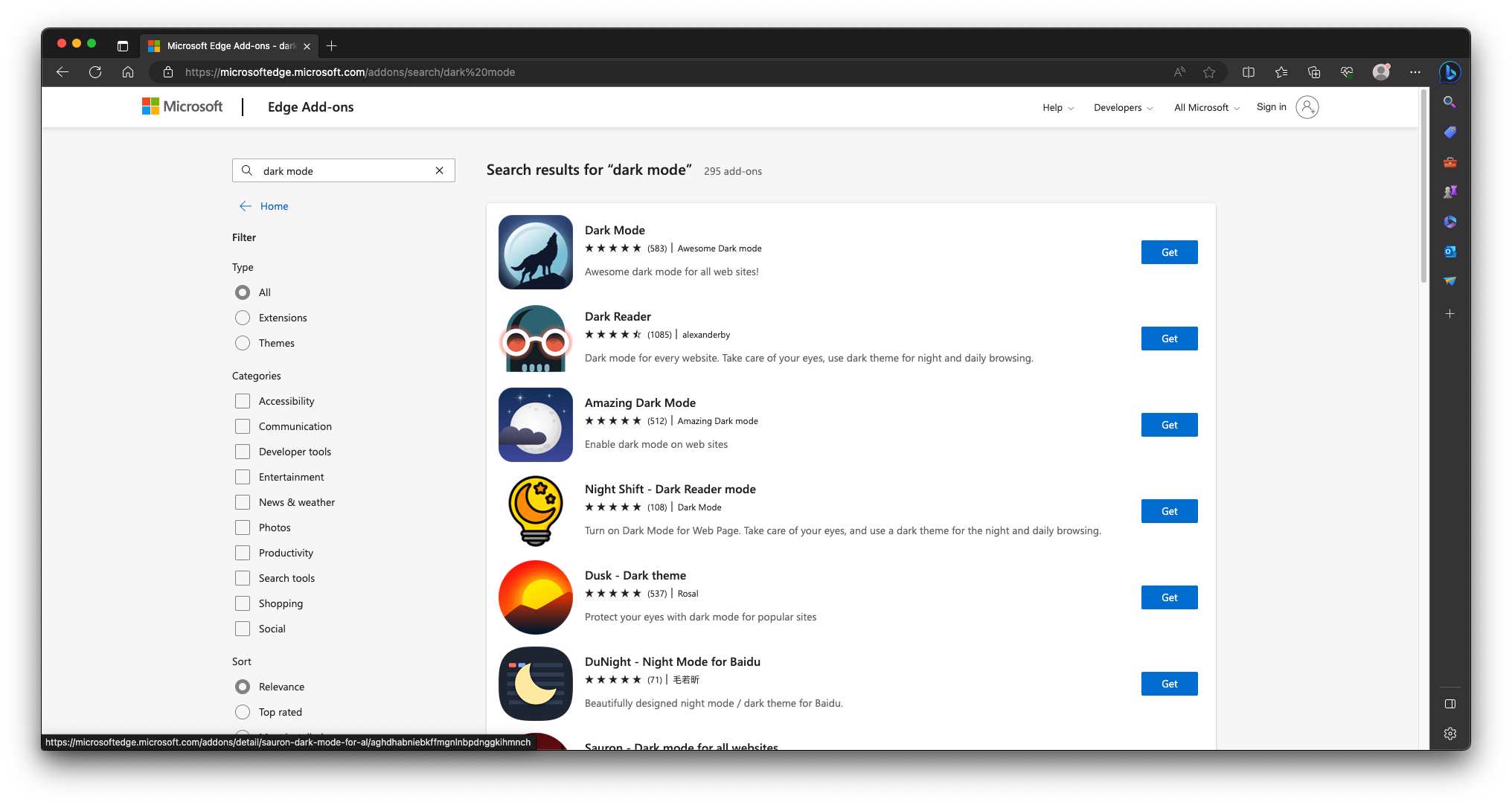Click the browser back arrow
Viewport: 1512px width, 805px height.
coord(63,72)
